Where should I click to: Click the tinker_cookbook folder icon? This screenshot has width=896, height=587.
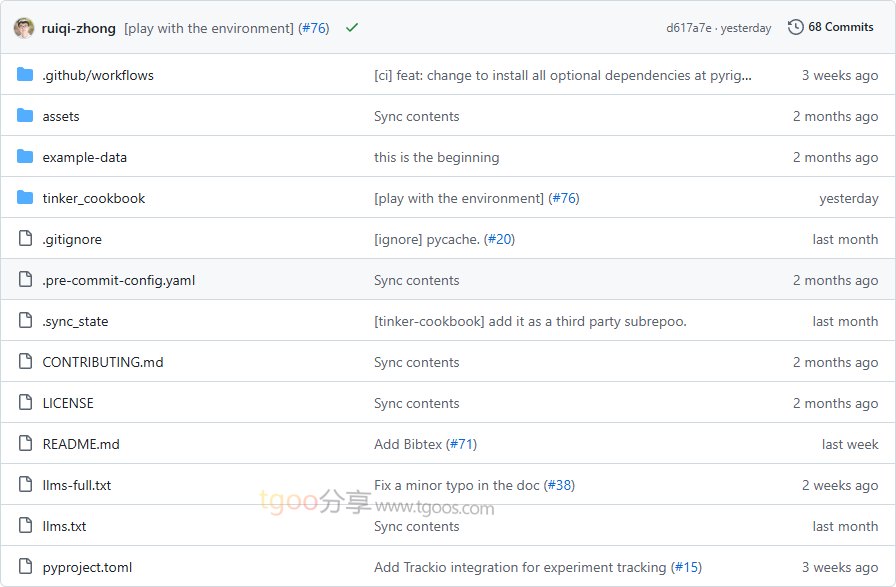pyautogui.click(x=25, y=198)
